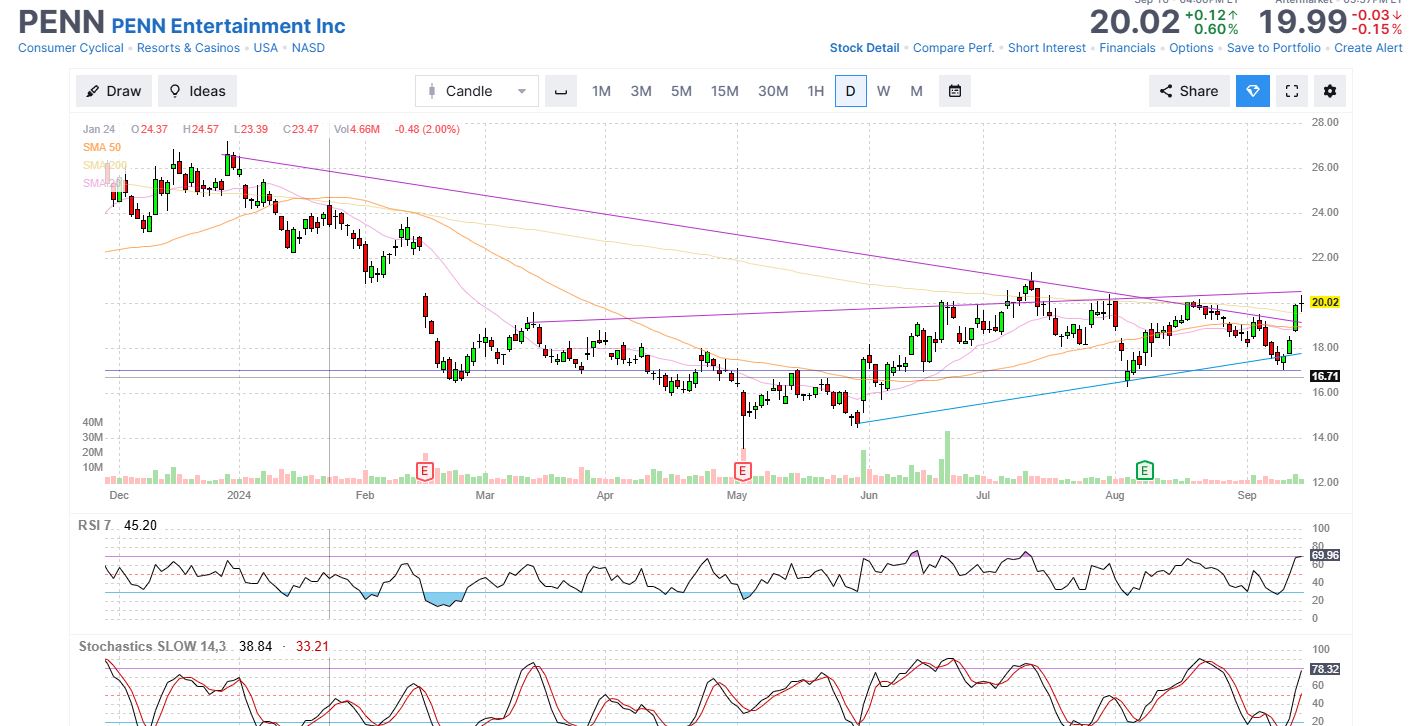
Task: Go to Short Interest page
Action: (1046, 48)
